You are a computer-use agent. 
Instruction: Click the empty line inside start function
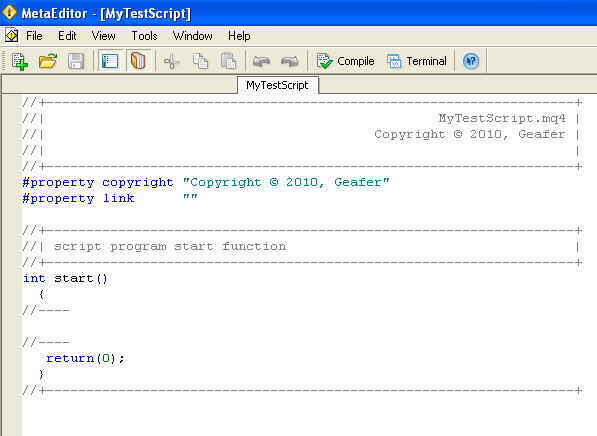302,326
